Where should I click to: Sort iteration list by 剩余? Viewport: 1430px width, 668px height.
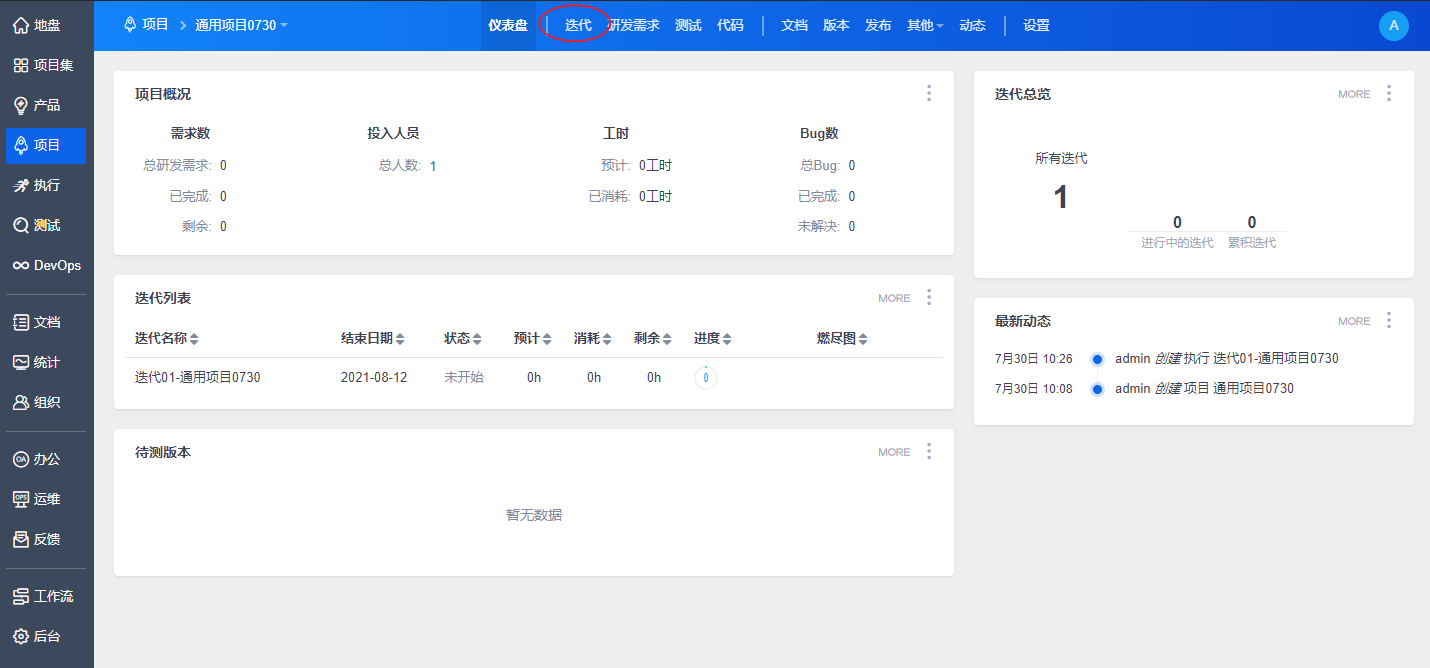653,338
